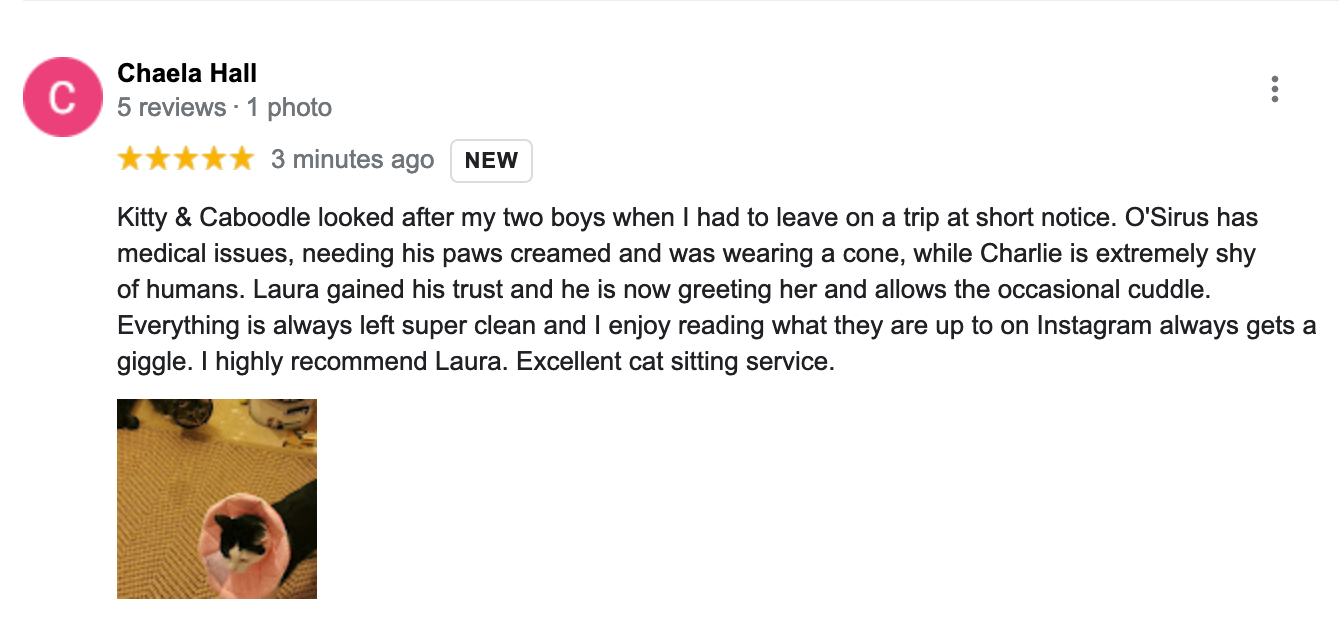Open the three-dot more options menu

click(1274, 89)
